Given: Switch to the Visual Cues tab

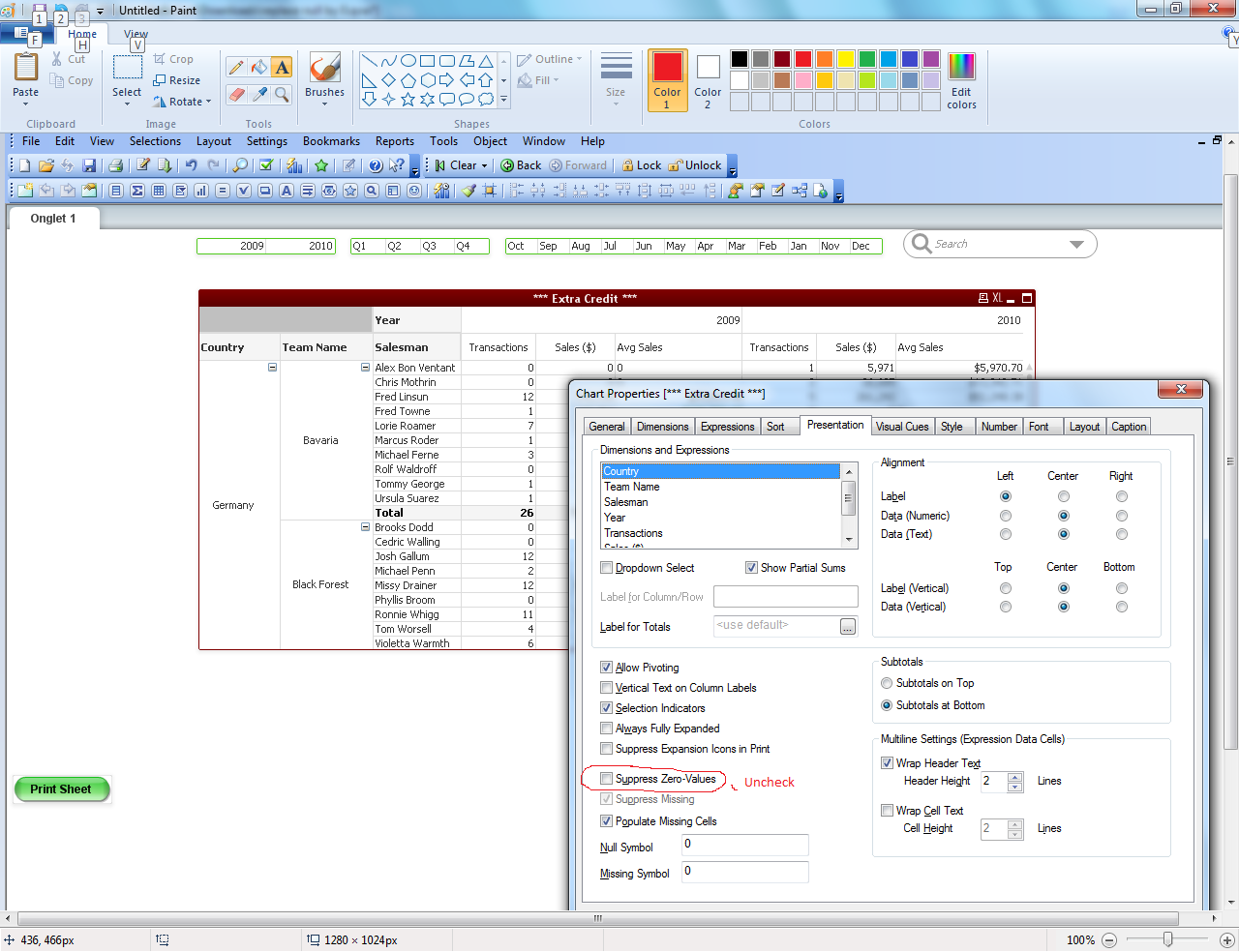Looking at the screenshot, I should point(901,427).
